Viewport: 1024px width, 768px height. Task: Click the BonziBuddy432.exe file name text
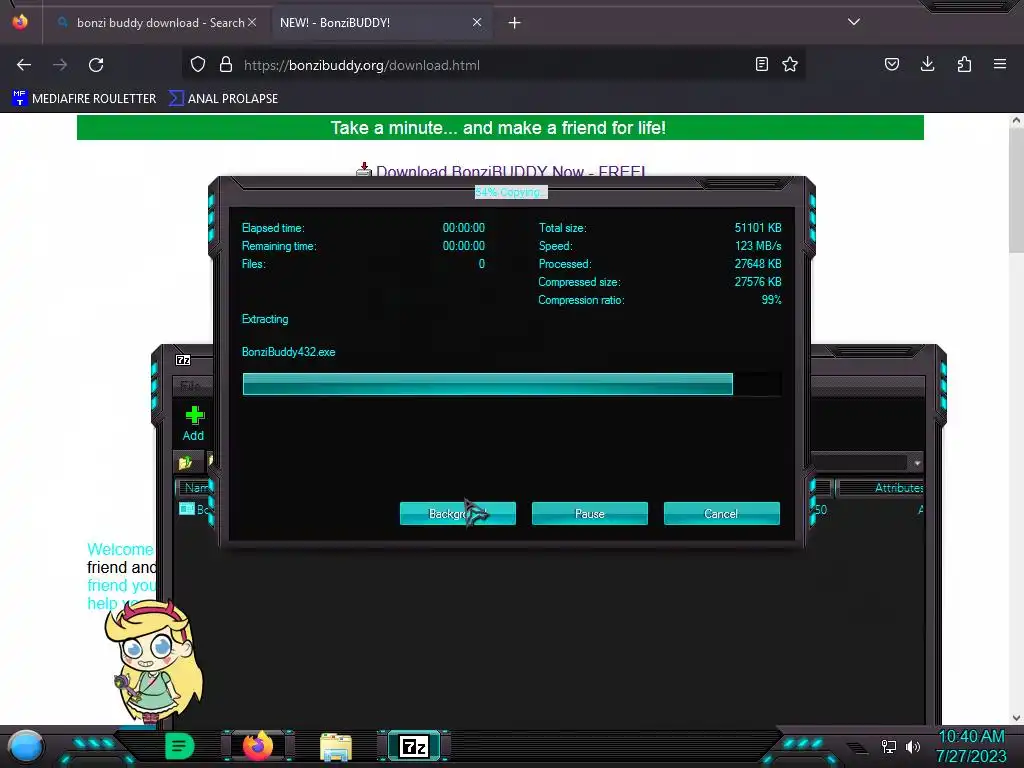tap(289, 351)
